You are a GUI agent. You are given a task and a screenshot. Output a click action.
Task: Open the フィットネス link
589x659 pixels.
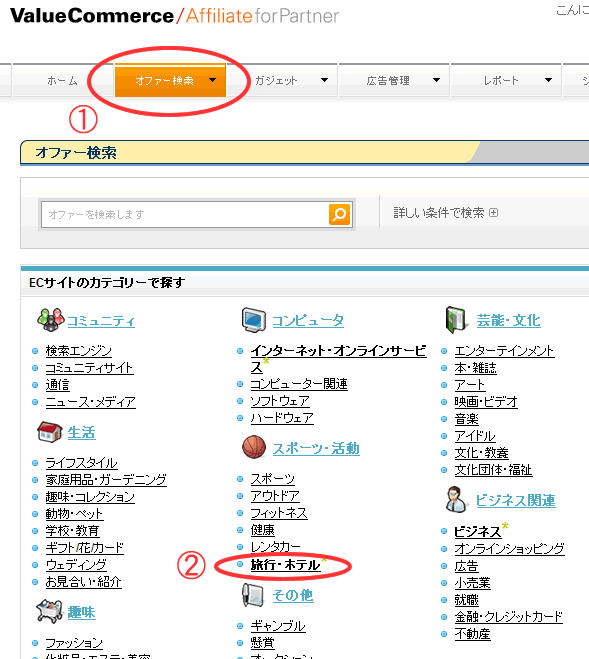click(279, 513)
